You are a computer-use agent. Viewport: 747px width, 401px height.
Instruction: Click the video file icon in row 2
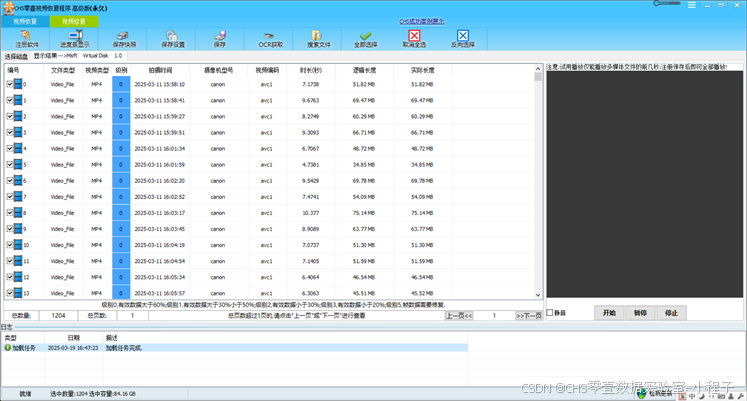coord(18,116)
